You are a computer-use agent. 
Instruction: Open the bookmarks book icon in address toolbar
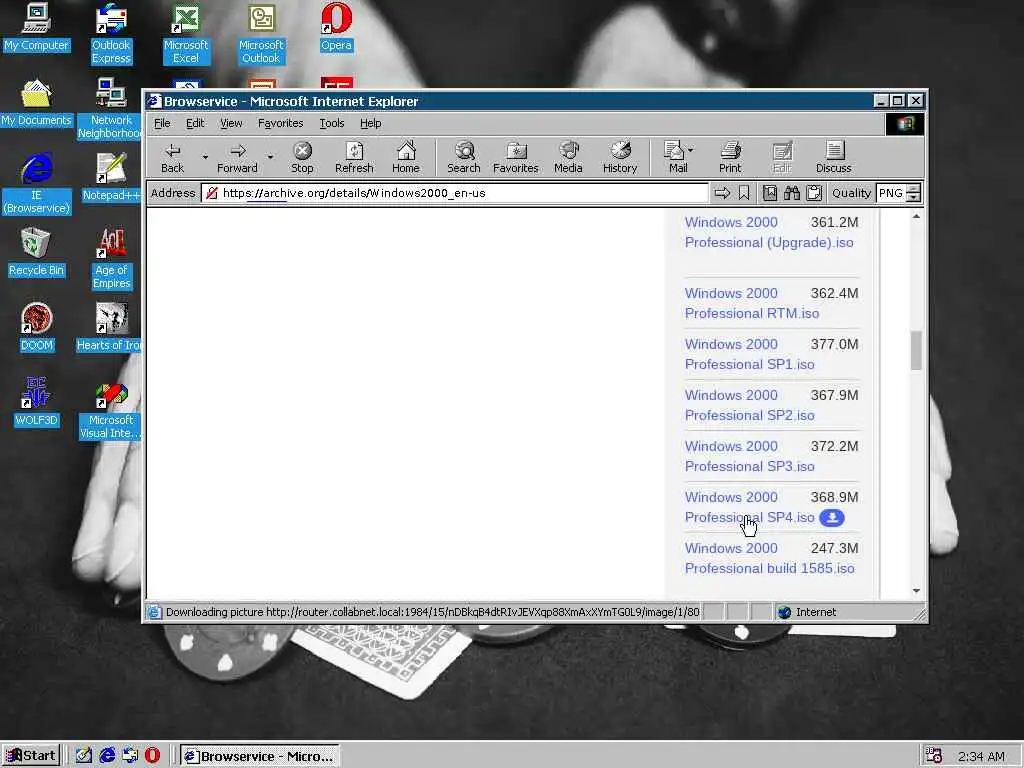point(770,193)
